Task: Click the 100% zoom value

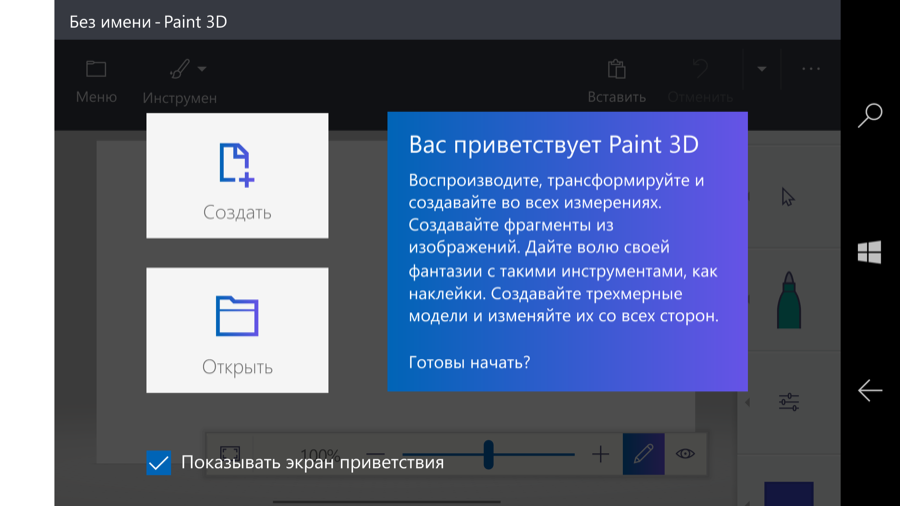Action: click(x=320, y=455)
